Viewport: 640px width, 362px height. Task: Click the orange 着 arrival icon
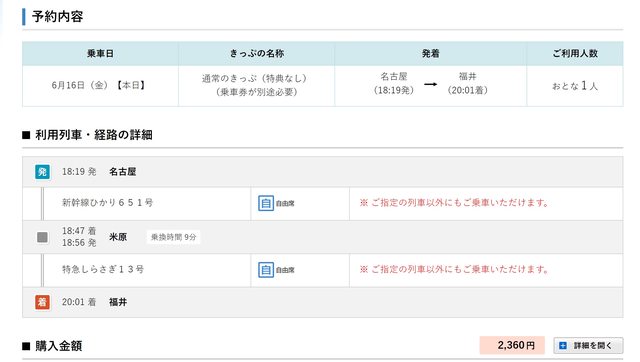42,302
